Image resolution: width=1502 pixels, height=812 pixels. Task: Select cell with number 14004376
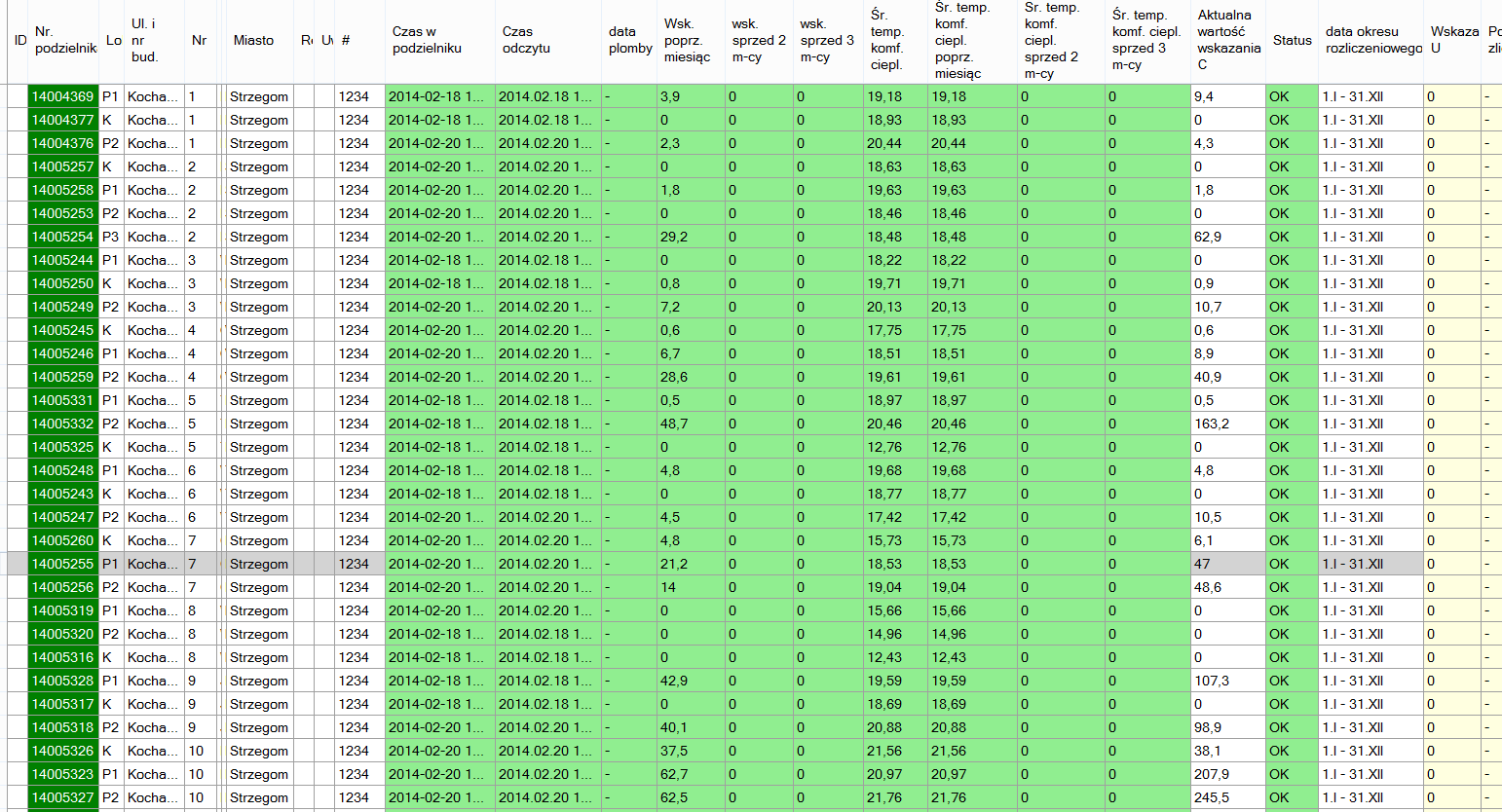63,143
